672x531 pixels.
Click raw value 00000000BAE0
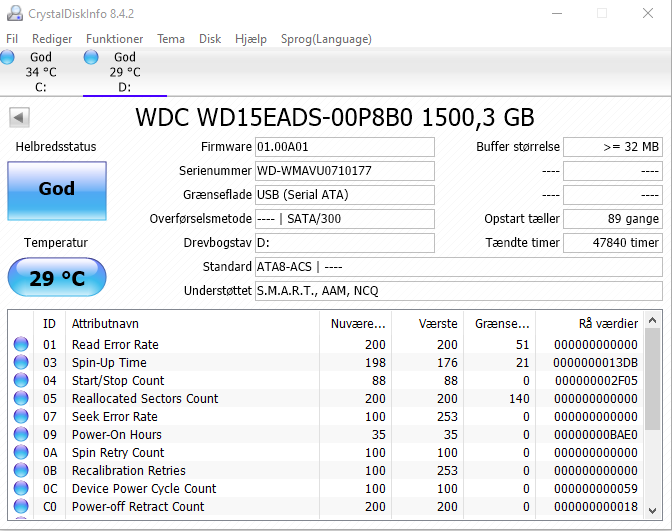596,435
